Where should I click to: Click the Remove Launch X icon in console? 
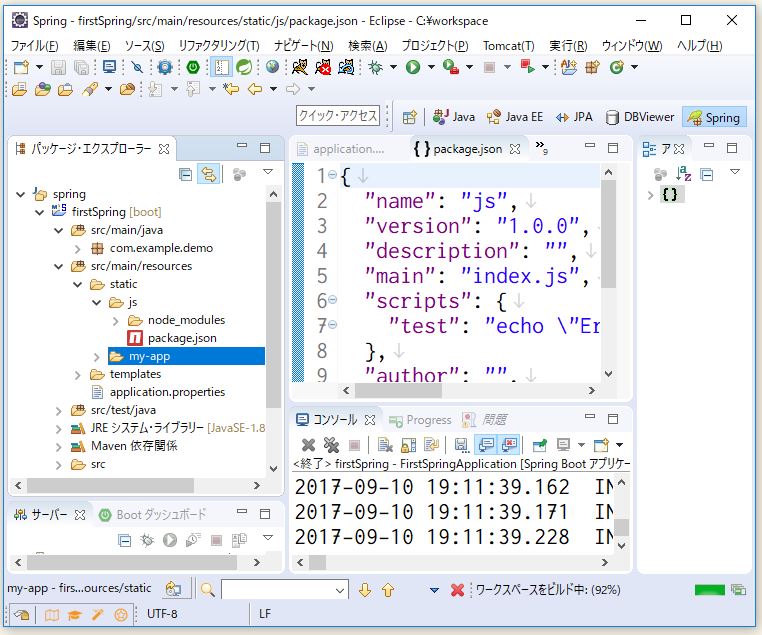coord(308,445)
